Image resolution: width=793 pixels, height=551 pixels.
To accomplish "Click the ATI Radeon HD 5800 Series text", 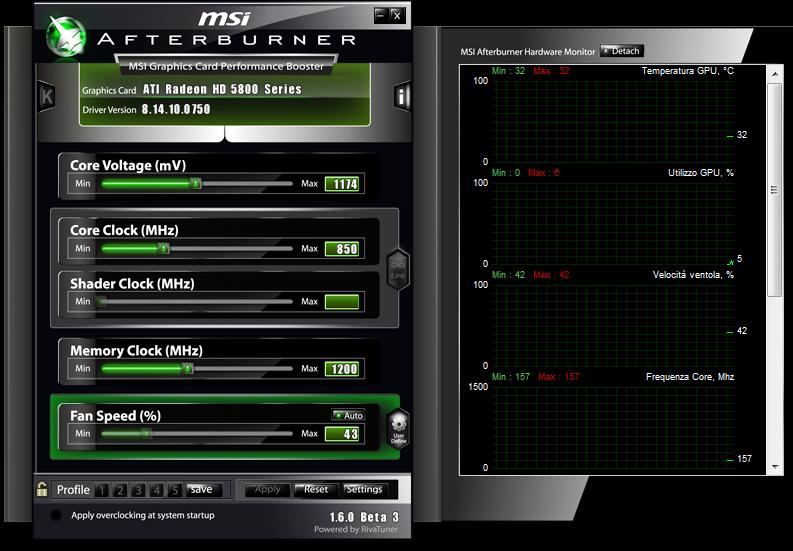I will [222, 90].
